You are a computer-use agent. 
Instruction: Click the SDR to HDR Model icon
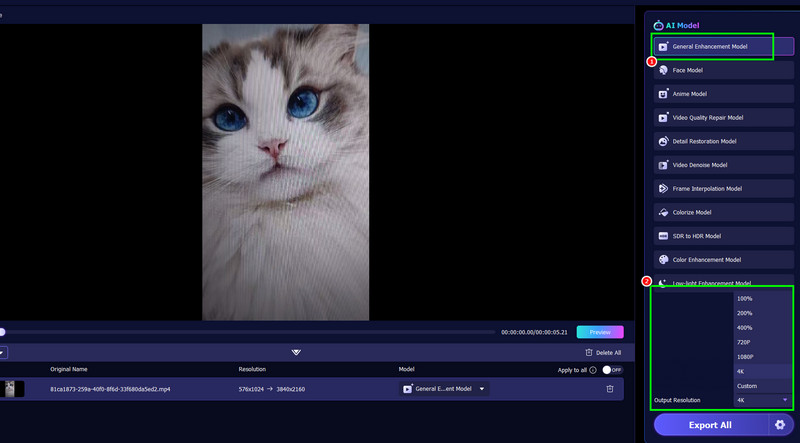(663, 236)
